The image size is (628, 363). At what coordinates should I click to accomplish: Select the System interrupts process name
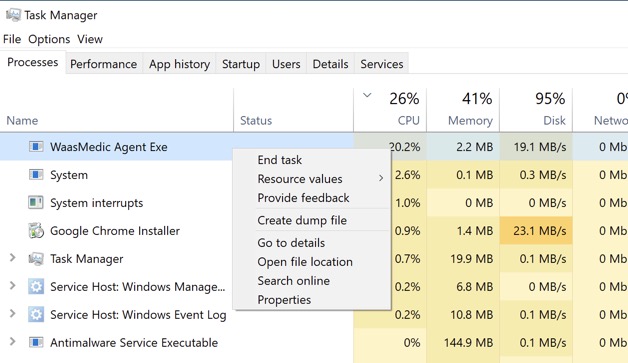tap(97, 203)
